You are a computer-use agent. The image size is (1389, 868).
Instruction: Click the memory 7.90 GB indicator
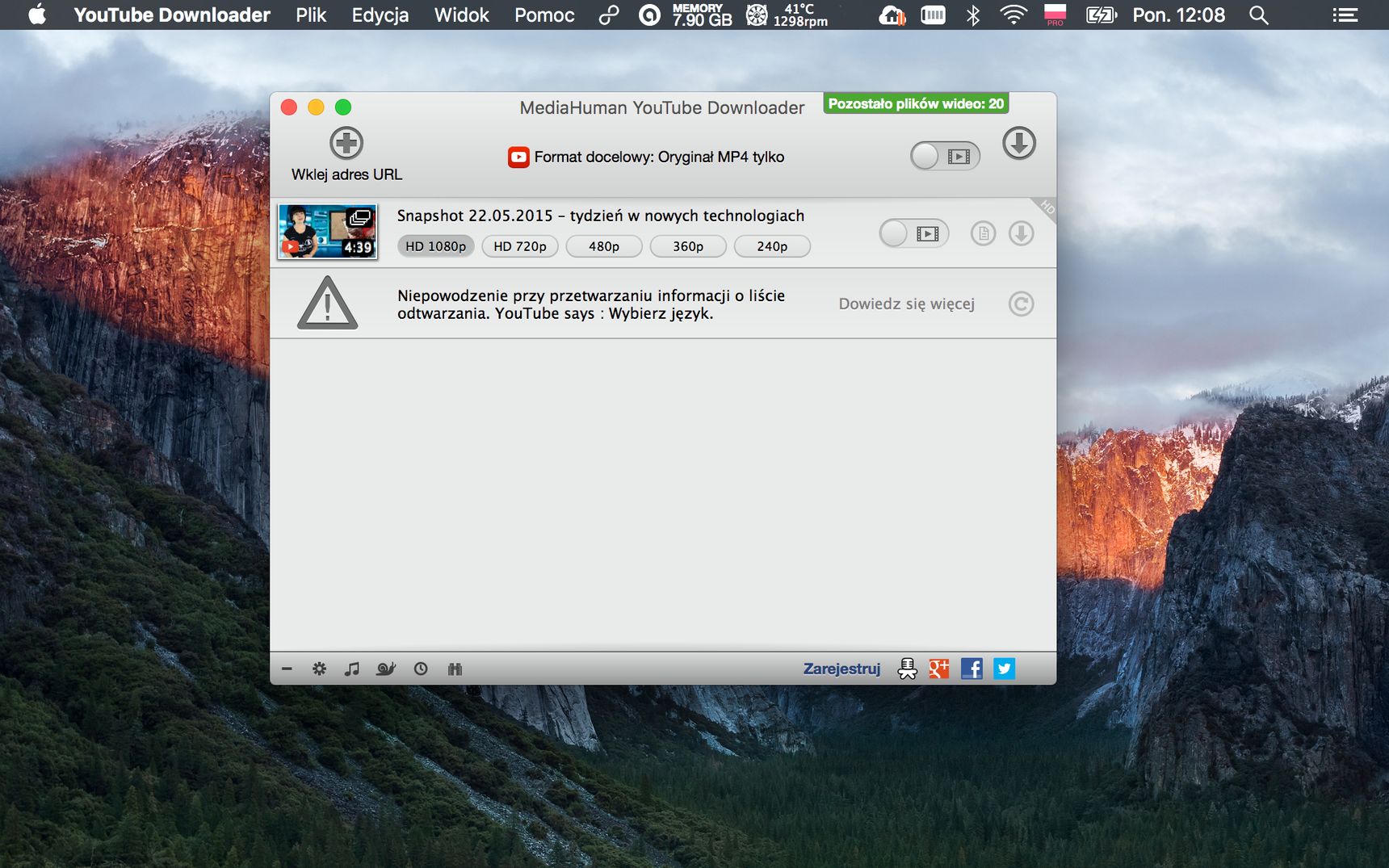pos(702,15)
